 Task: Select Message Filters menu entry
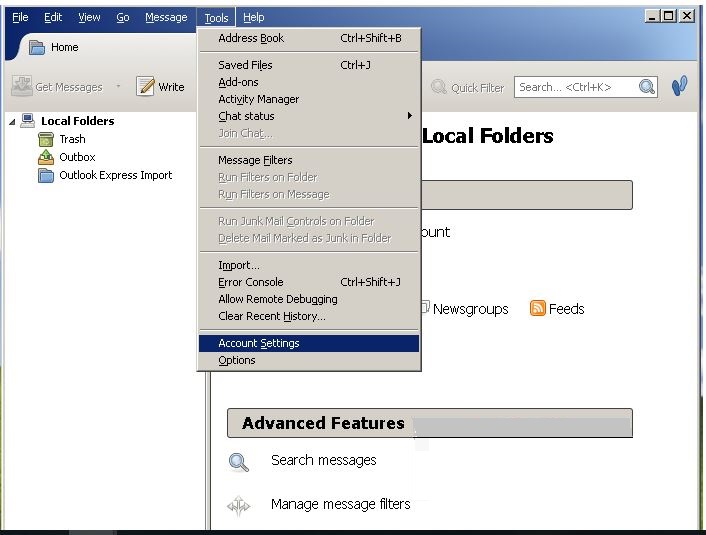[309, 160]
